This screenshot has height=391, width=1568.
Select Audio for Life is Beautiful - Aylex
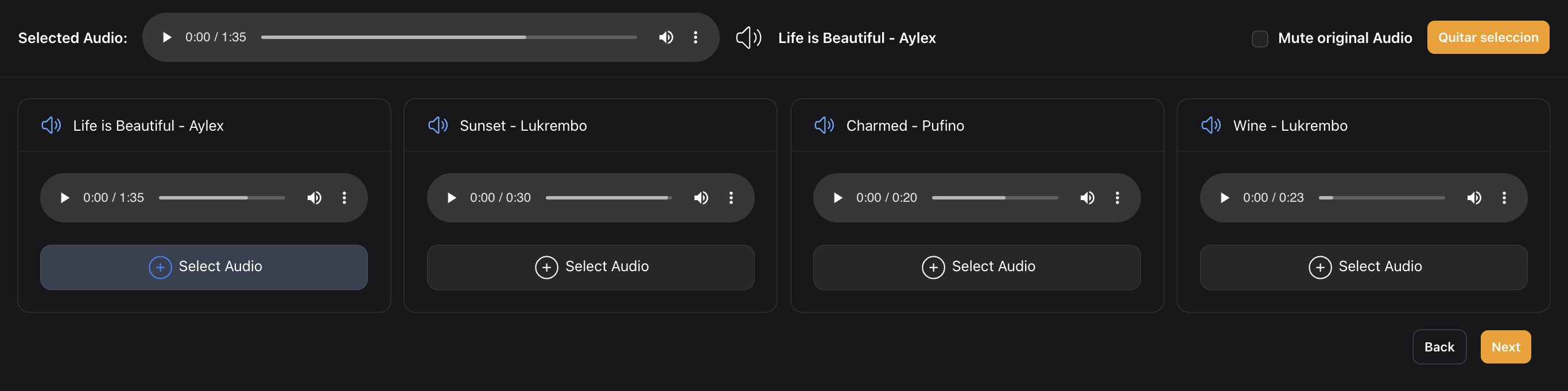[x=204, y=267]
